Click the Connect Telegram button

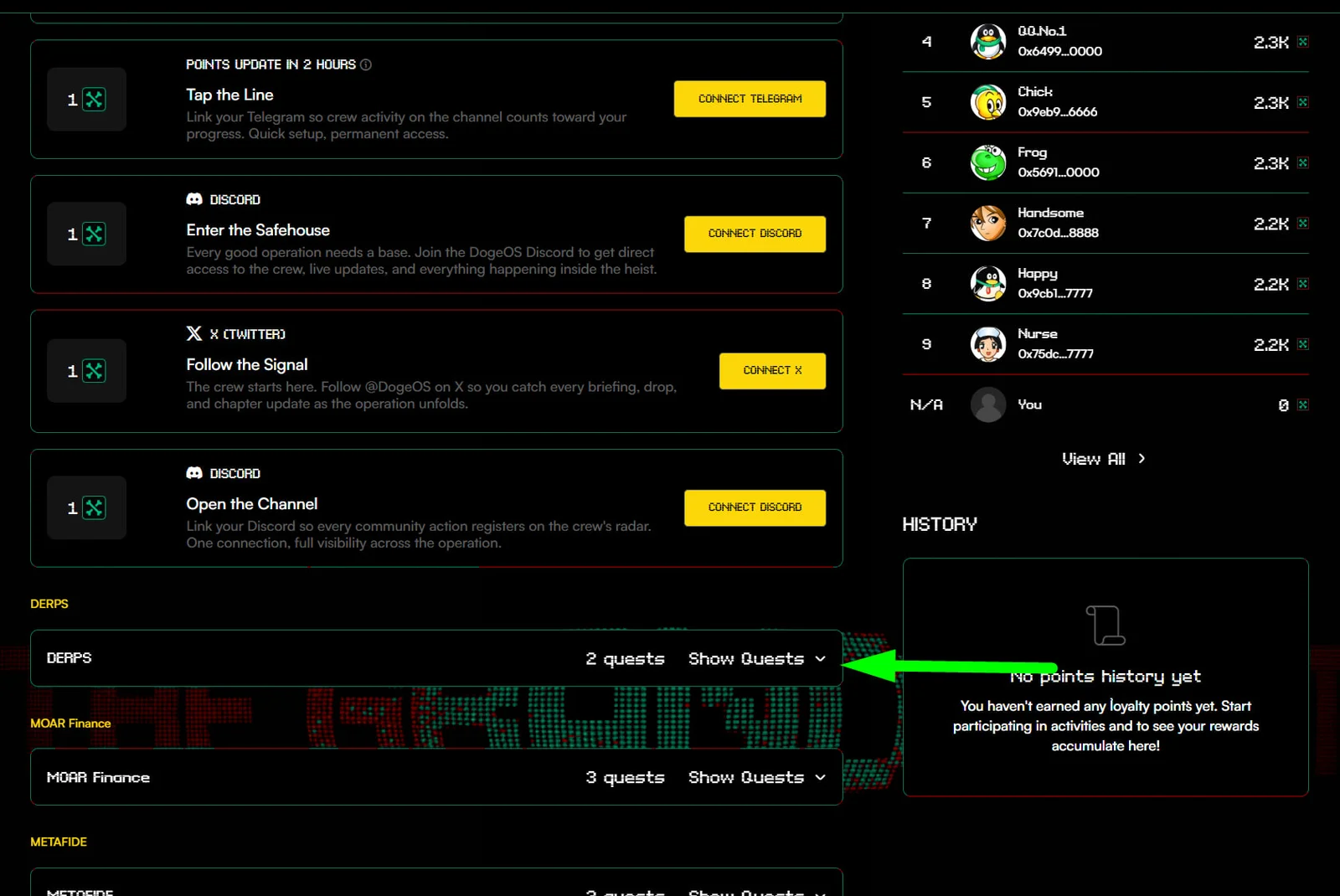coord(750,99)
